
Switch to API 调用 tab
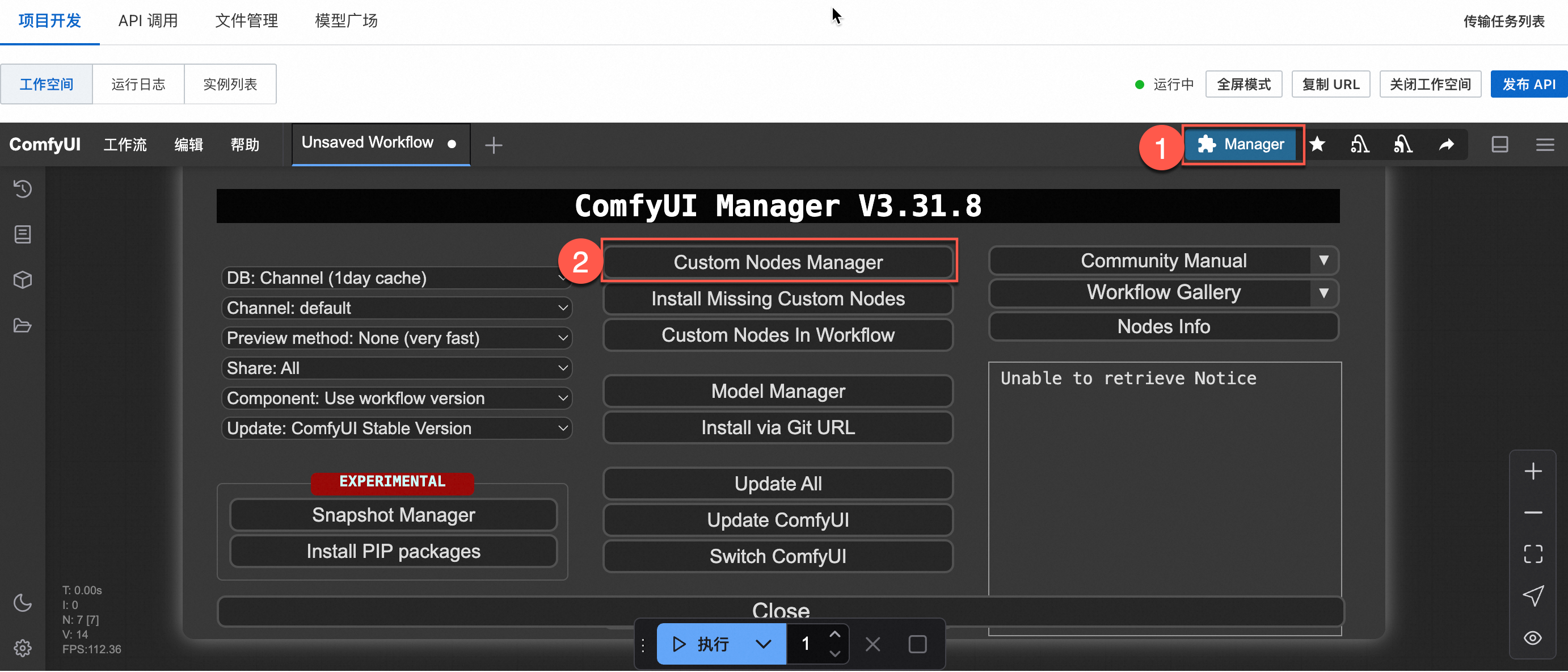(148, 20)
